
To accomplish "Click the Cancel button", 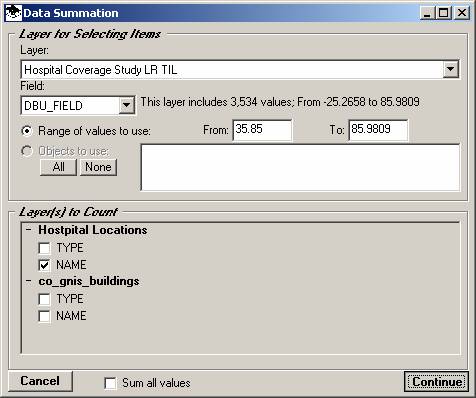I will pos(40,381).
